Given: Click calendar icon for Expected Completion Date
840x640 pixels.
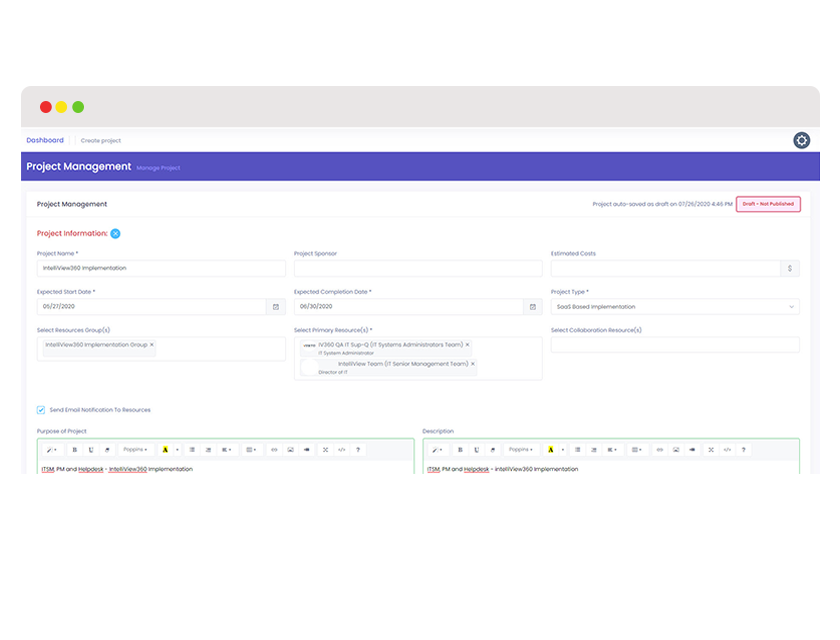Looking at the screenshot, I should pos(533,307).
